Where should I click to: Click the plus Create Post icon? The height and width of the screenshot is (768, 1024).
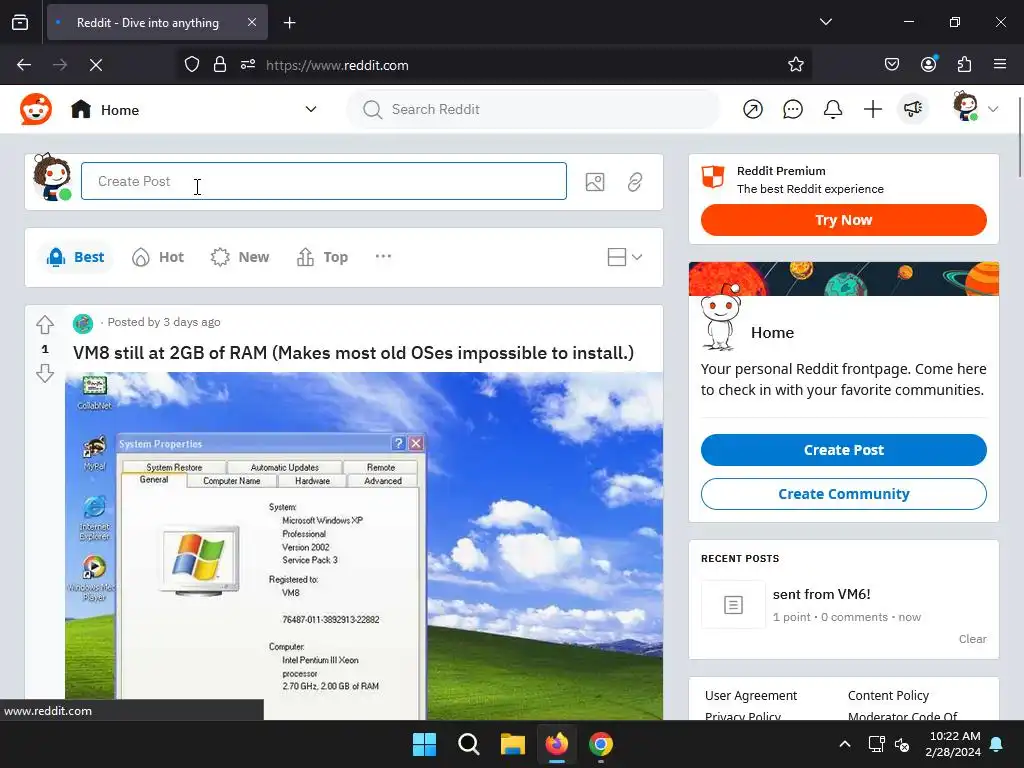click(x=872, y=109)
